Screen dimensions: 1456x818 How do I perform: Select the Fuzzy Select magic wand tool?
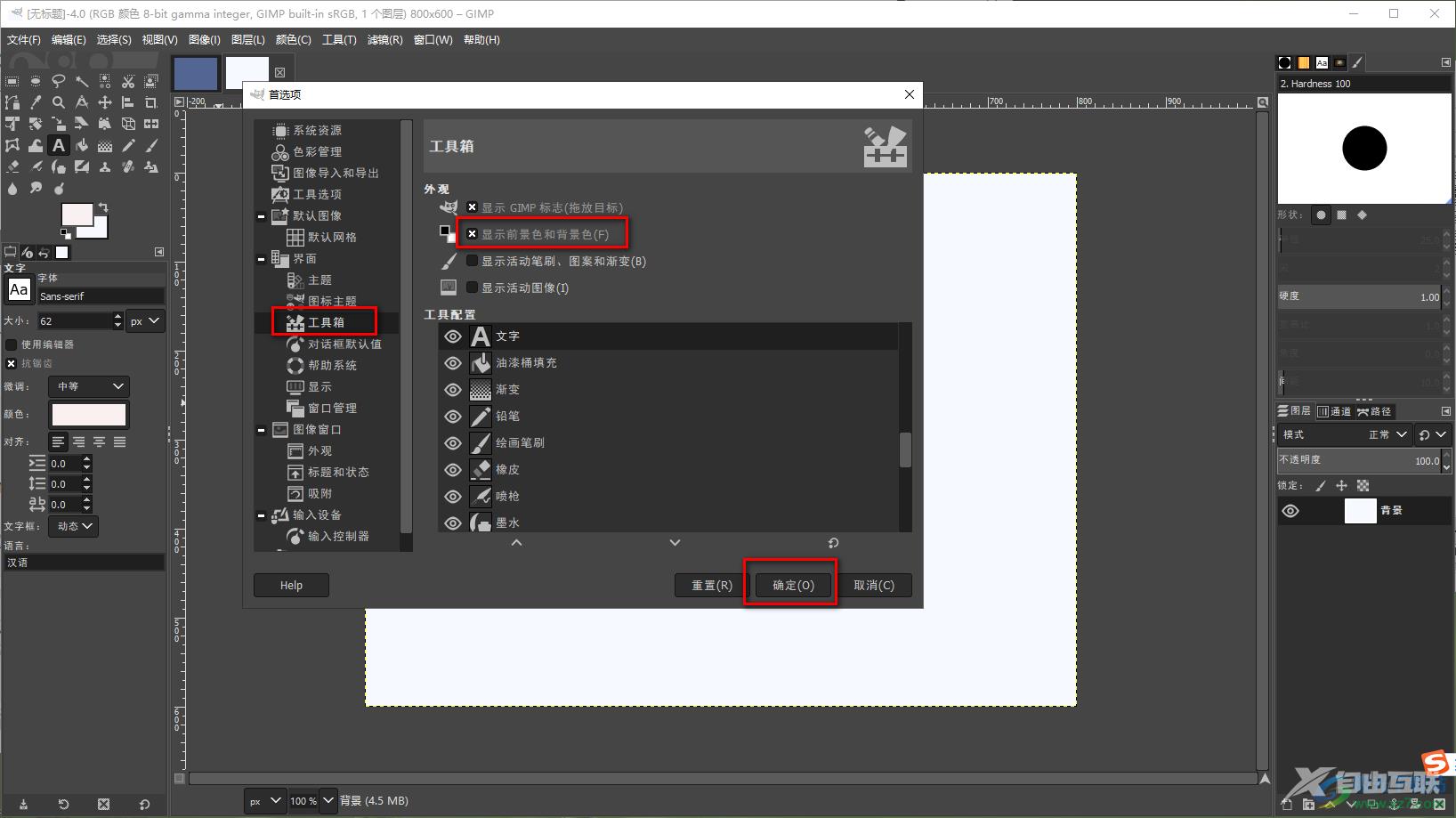click(82, 81)
